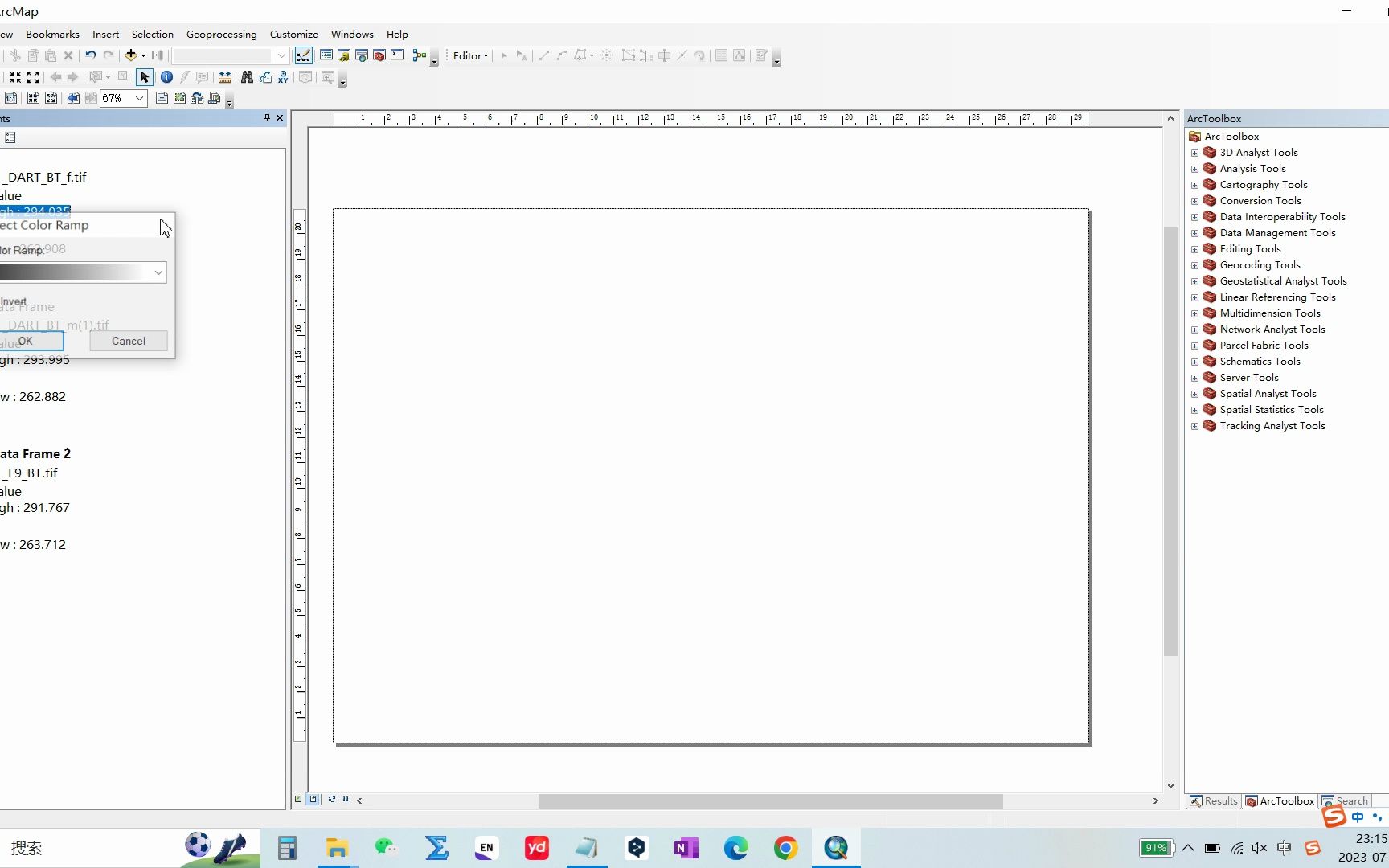Expand Data Management Tools toolbox
This screenshot has height=868, width=1389.
tap(1194, 233)
